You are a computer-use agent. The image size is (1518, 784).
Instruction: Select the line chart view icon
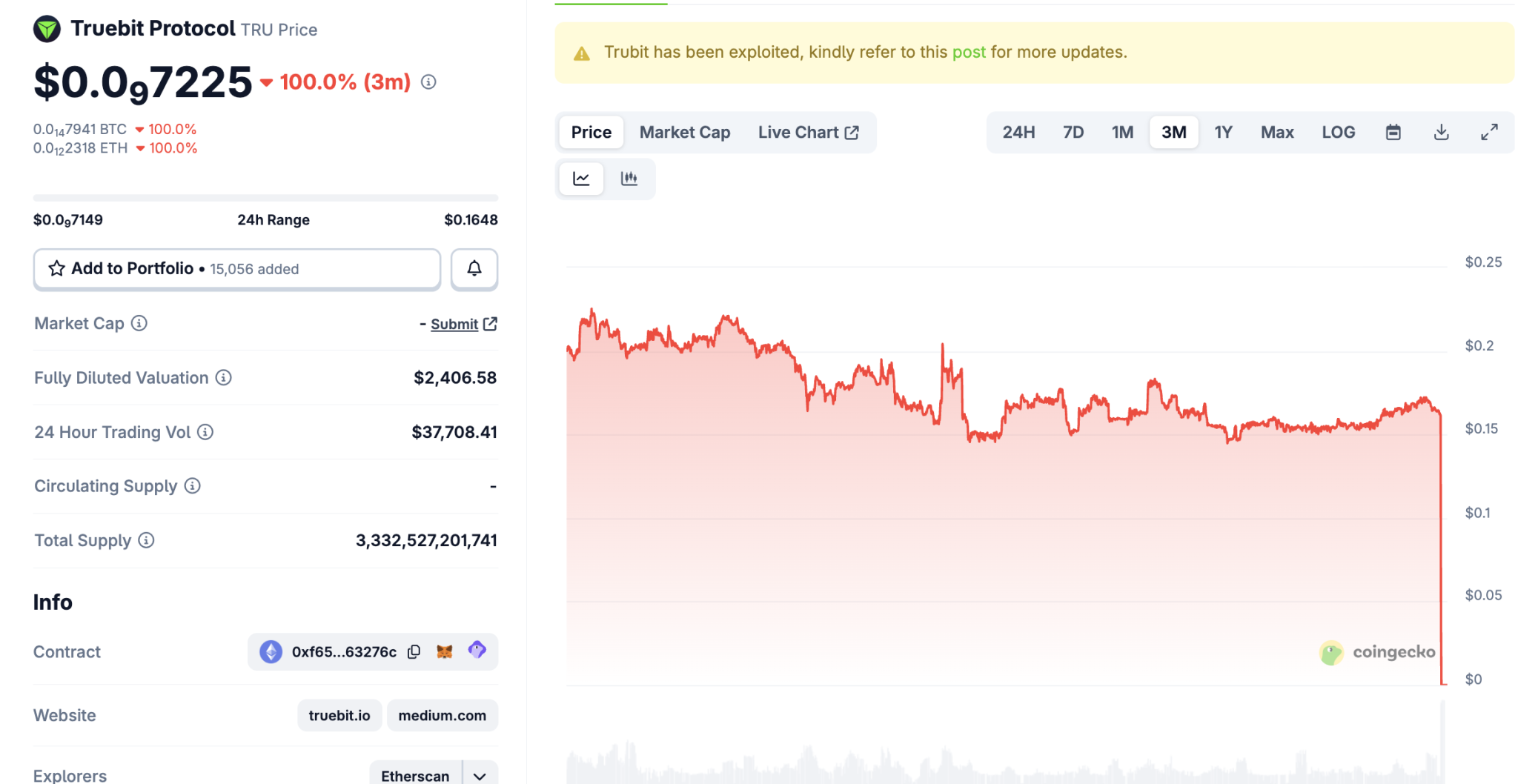point(581,179)
